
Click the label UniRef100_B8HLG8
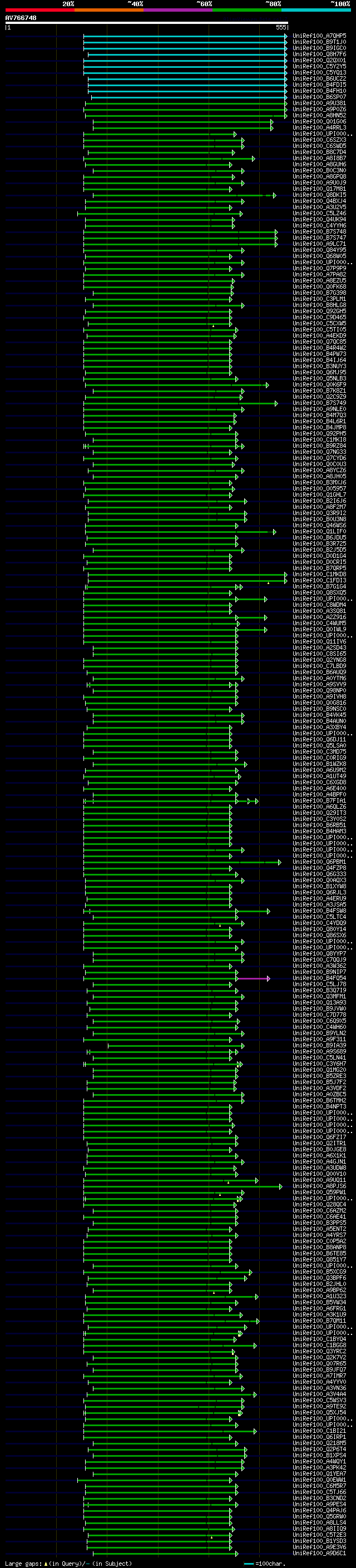[319, 305]
